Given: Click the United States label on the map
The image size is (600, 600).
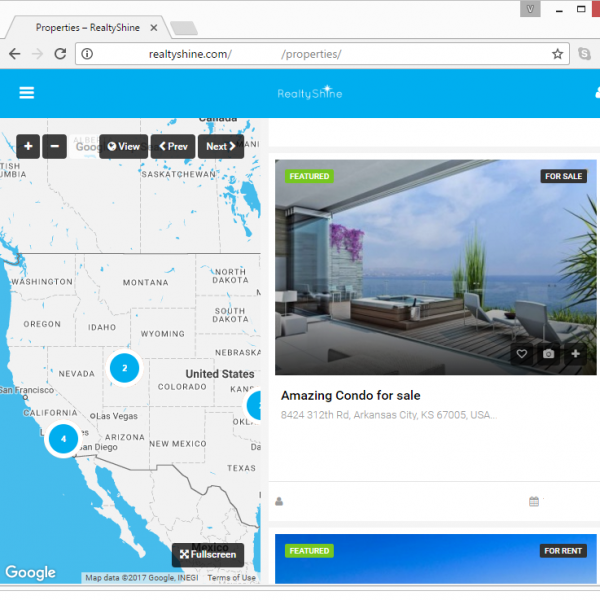Looking at the screenshot, I should click(220, 373).
